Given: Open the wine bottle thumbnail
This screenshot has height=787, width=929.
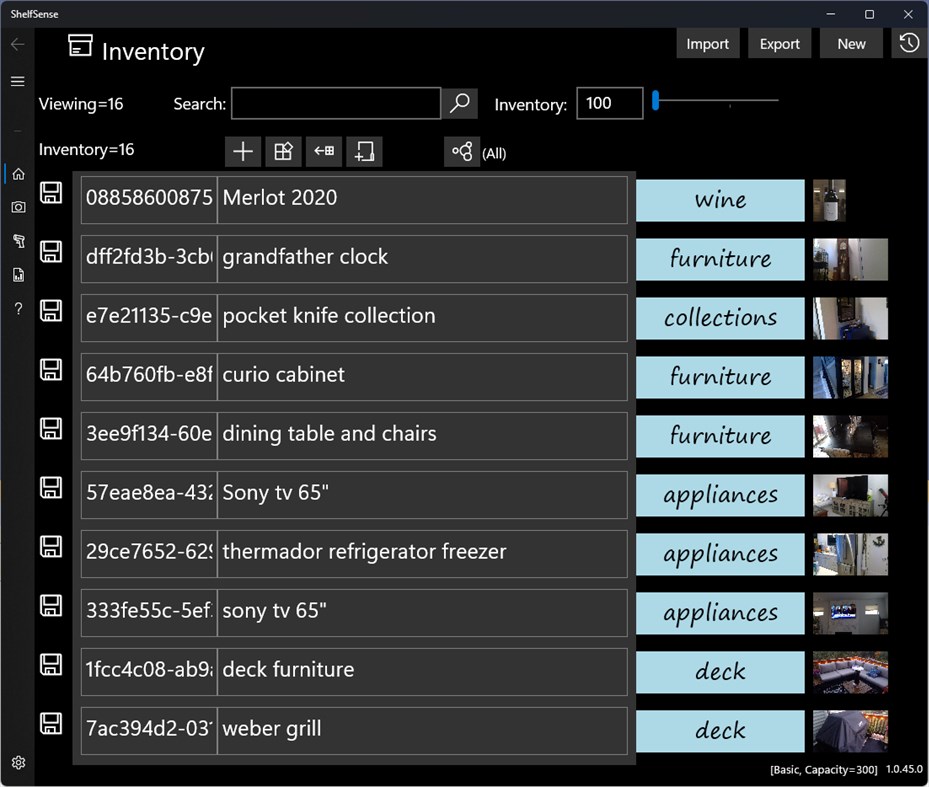Looking at the screenshot, I should [829, 200].
